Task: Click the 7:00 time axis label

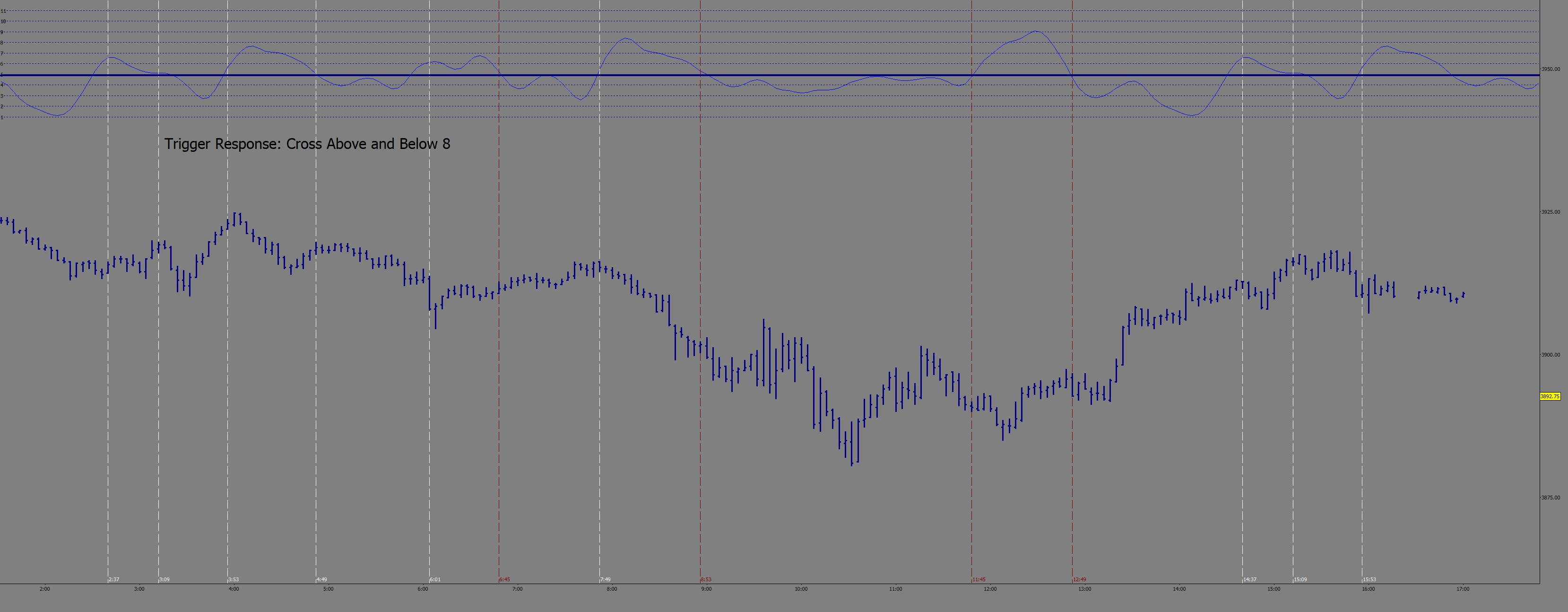Action: pyautogui.click(x=518, y=589)
